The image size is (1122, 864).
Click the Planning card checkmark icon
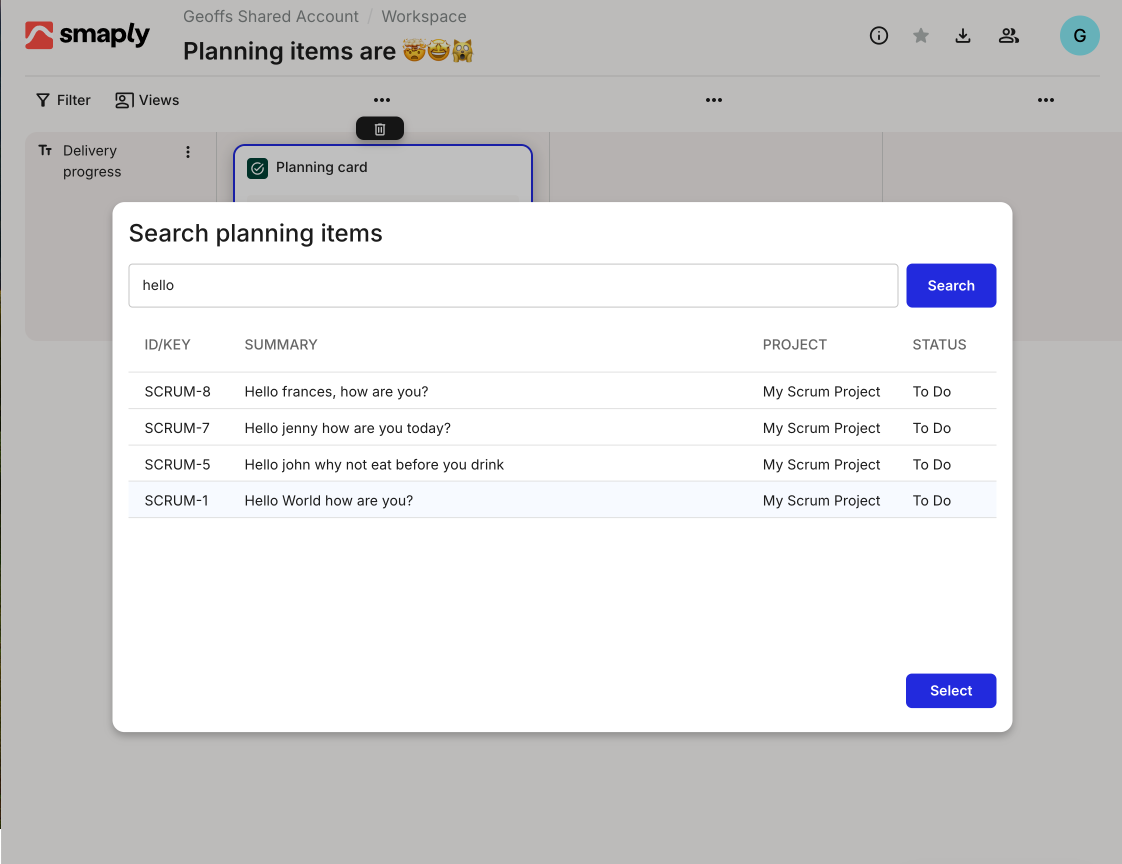pos(257,168)
